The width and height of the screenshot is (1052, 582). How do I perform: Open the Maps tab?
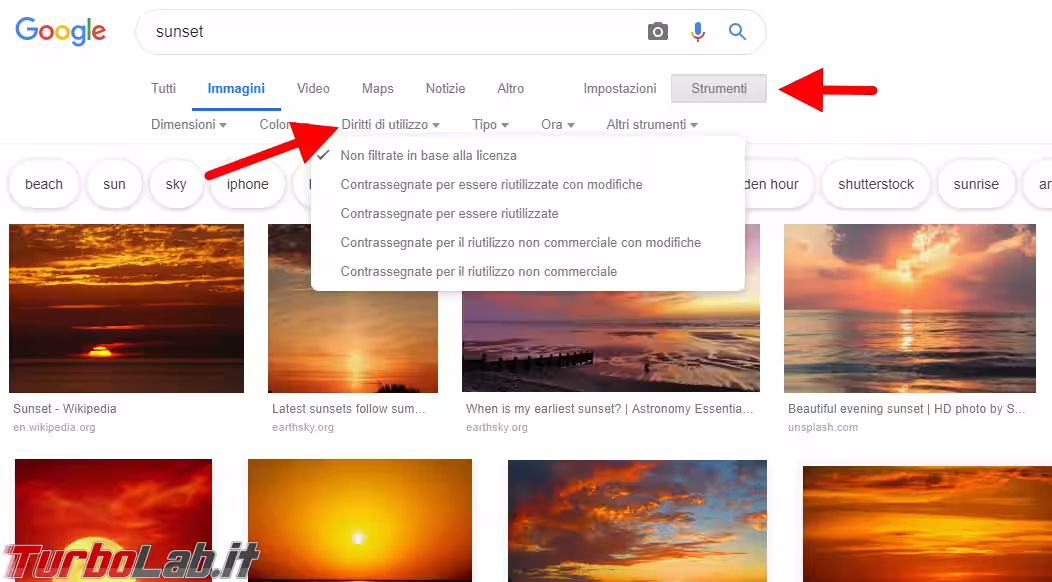pos(377,89)
